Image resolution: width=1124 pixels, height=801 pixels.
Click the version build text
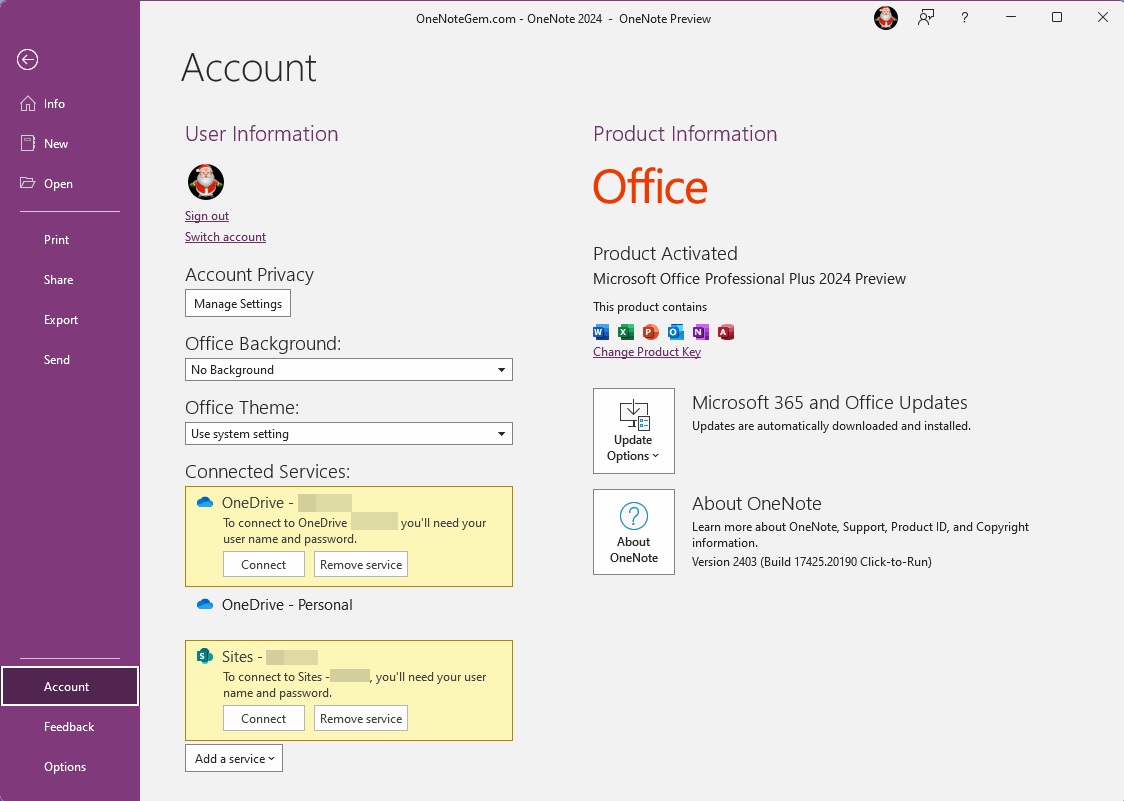click(x=811, y=562)
